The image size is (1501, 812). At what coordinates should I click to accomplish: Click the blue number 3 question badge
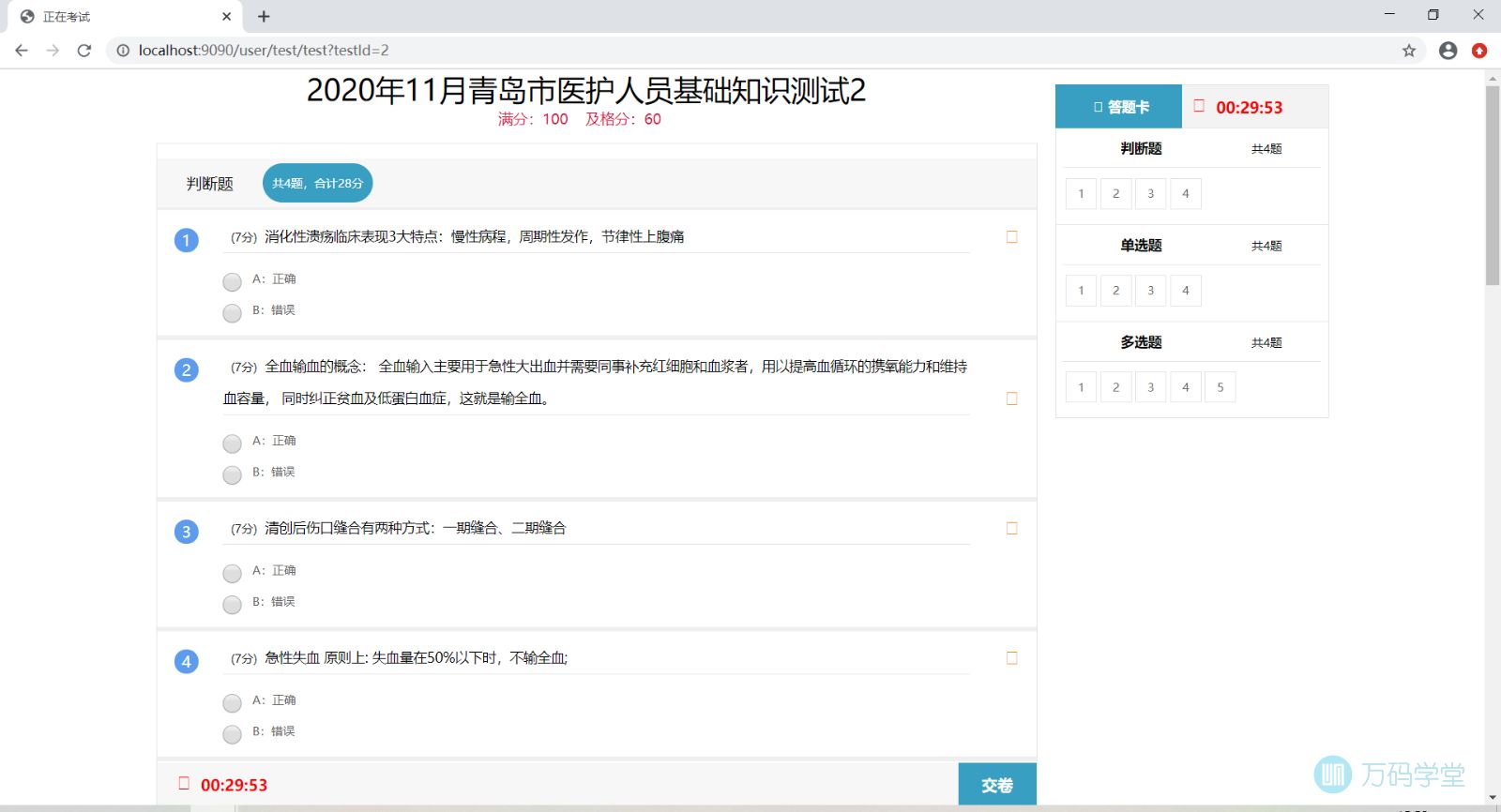click(186, 532)
